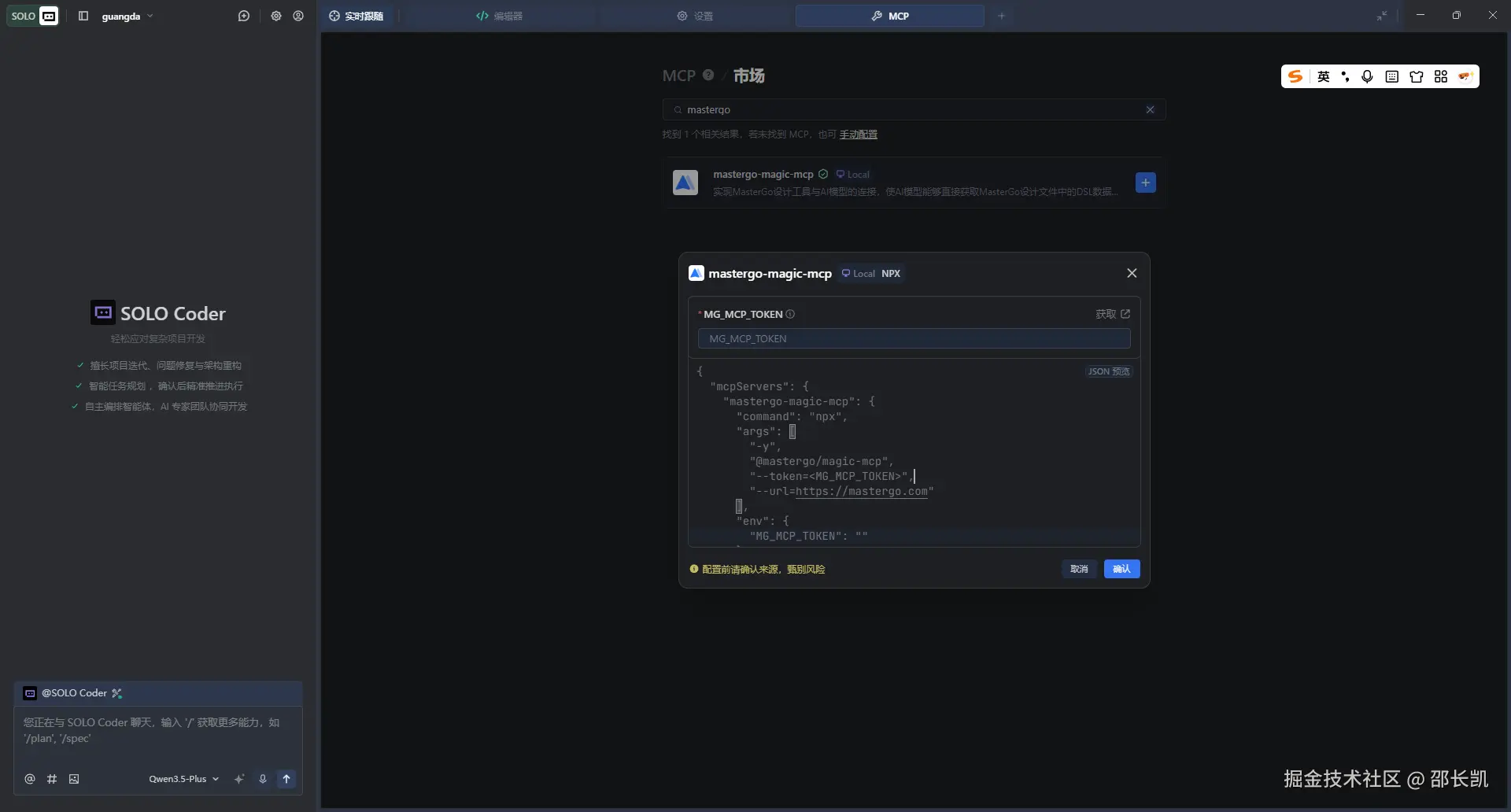Viewport: 1511px width, 812px height.
Task: Click the IME bar microphone icon
Action: pyautogui.click(x=1368, y=76)
